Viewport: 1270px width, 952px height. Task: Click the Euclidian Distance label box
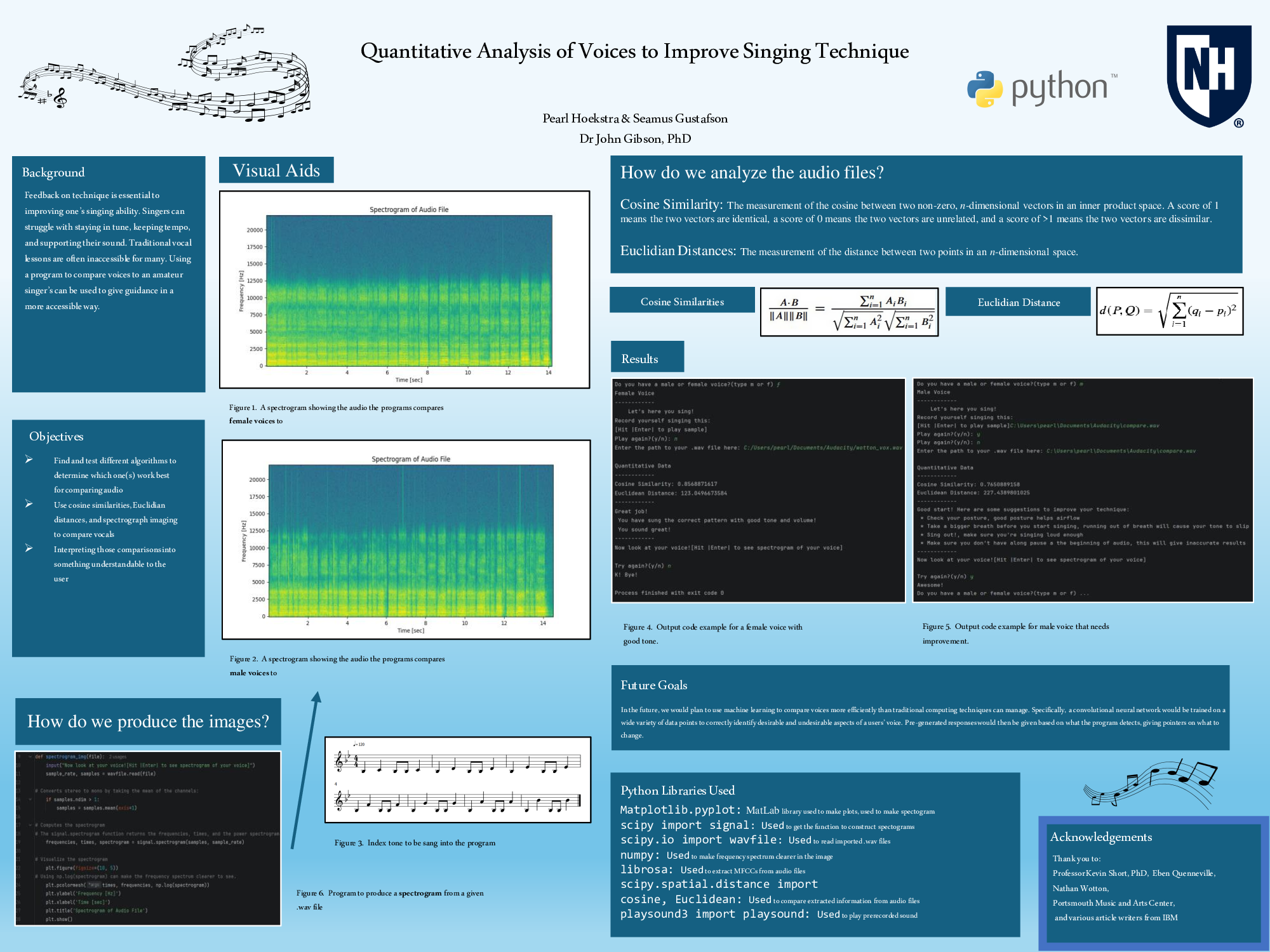pyautogui.click(x=1018, y=301)
